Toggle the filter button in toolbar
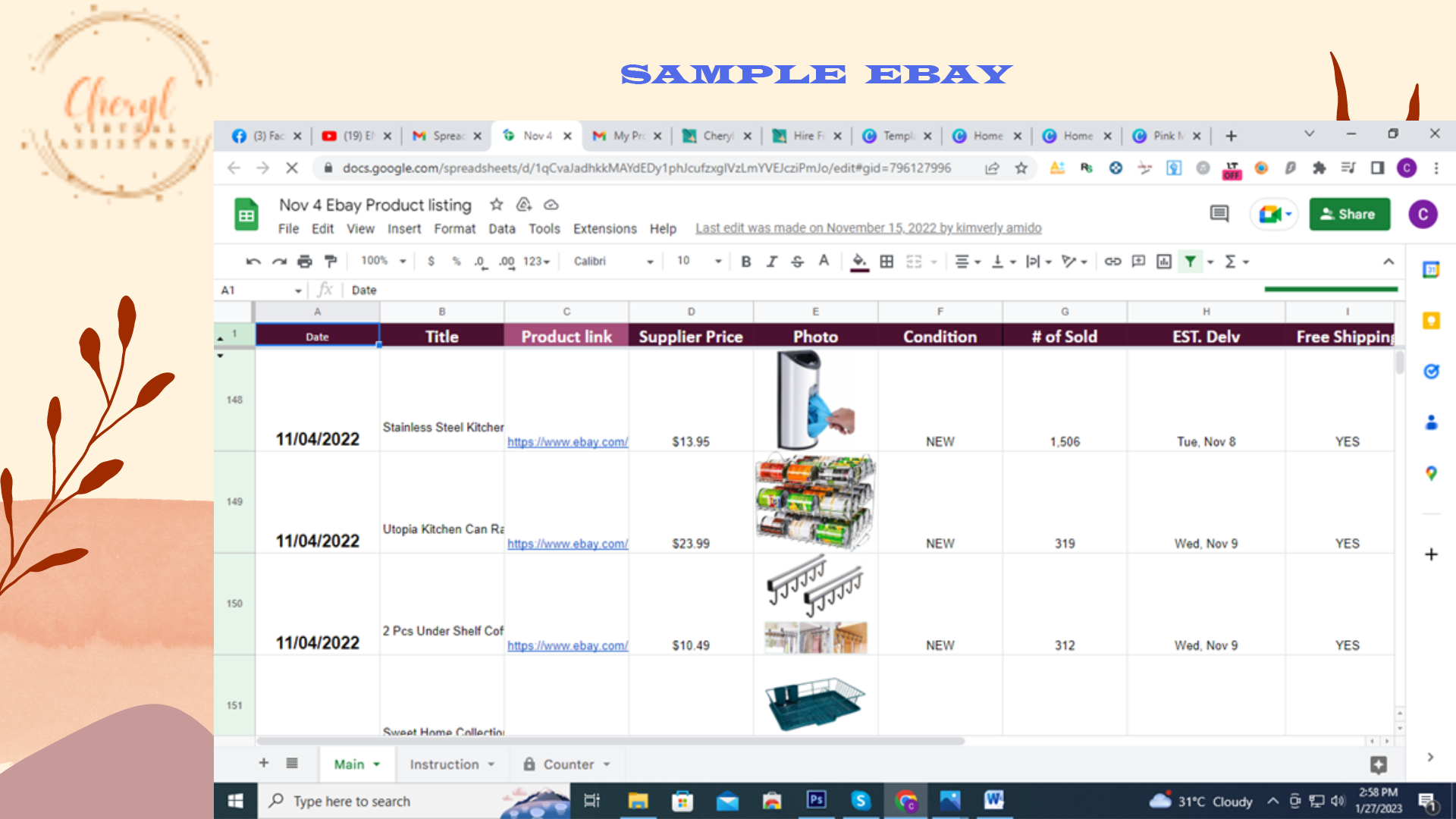 click(x=1191, y=262)
